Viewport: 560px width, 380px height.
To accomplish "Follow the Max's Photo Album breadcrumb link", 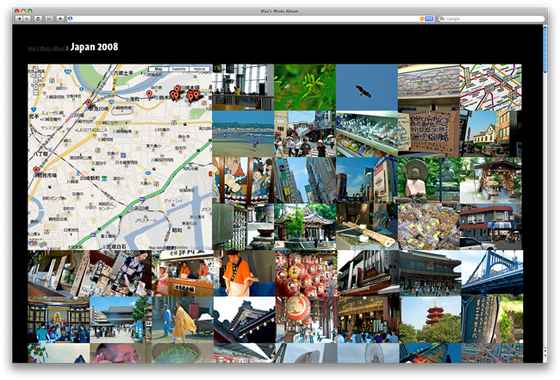I will (x=46, y=48).
